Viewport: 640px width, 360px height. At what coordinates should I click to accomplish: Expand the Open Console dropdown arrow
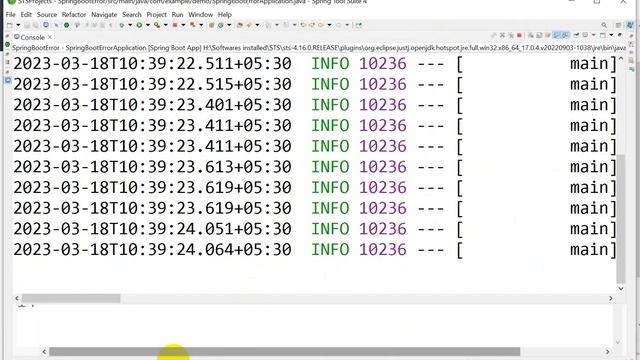coord(611,36)
